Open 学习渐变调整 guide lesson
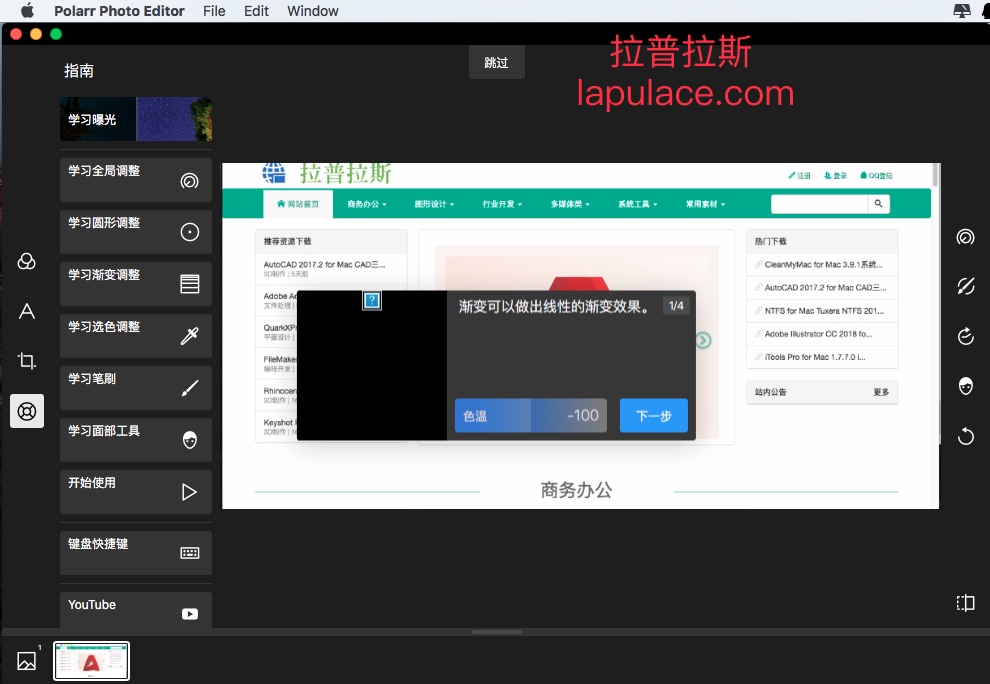 [x=136, y=284]
